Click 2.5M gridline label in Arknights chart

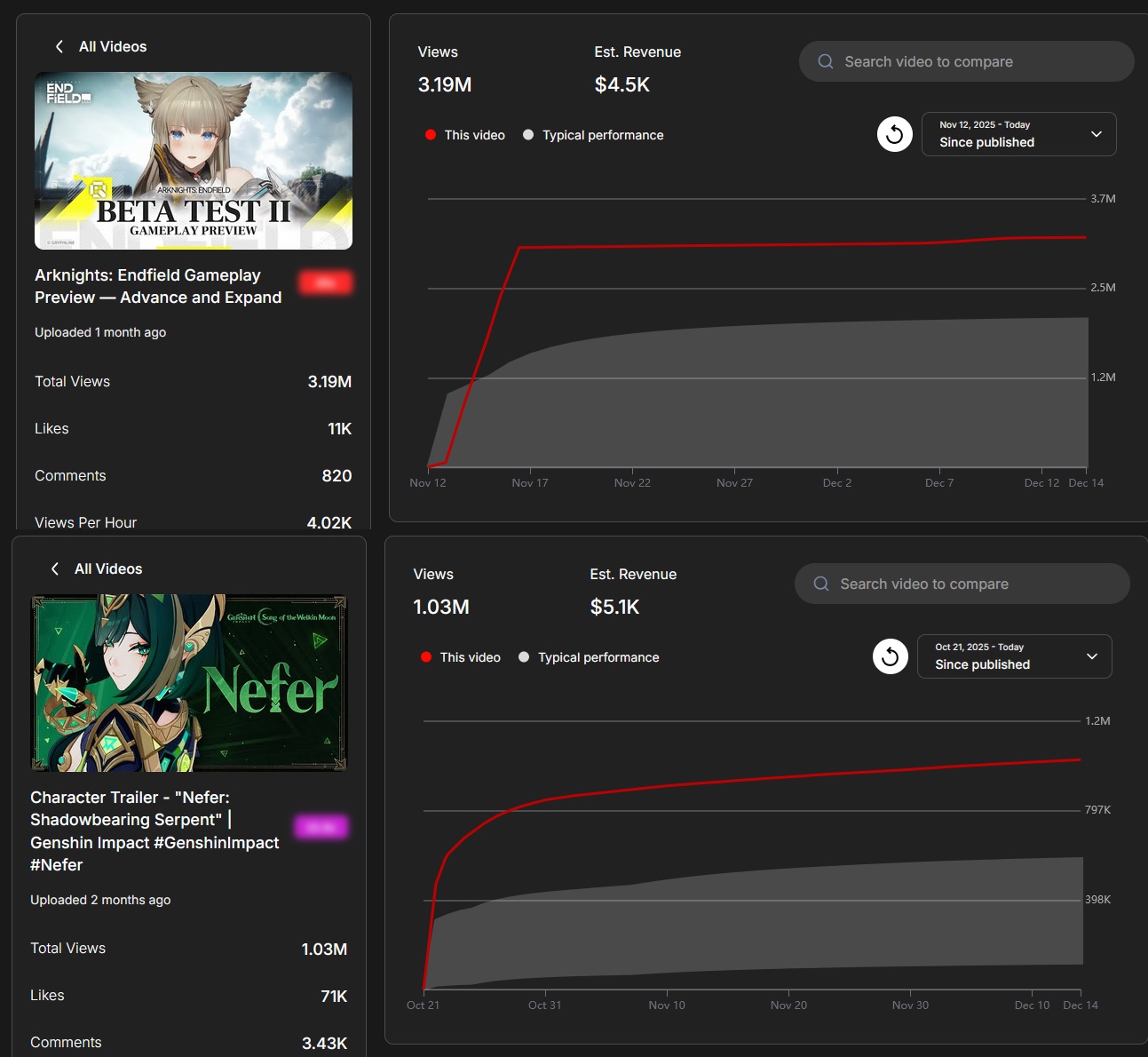click(1103, 287)
